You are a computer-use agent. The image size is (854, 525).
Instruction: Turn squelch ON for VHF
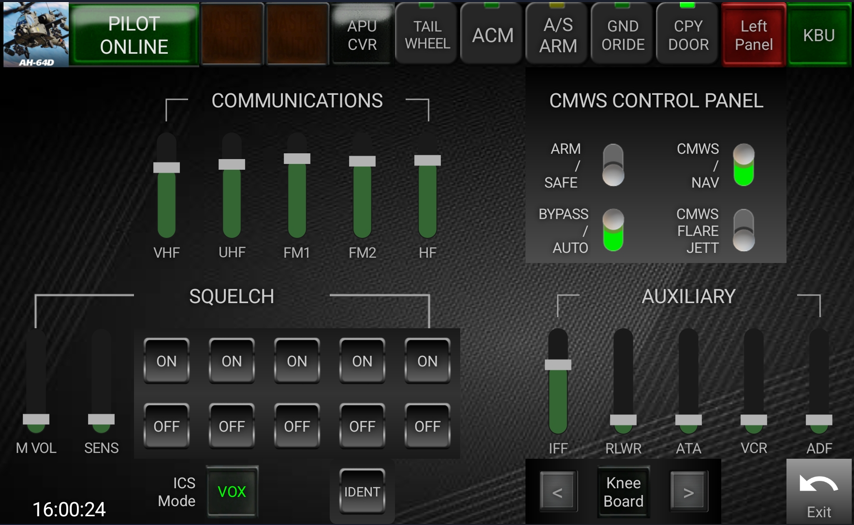coord(166,361)
